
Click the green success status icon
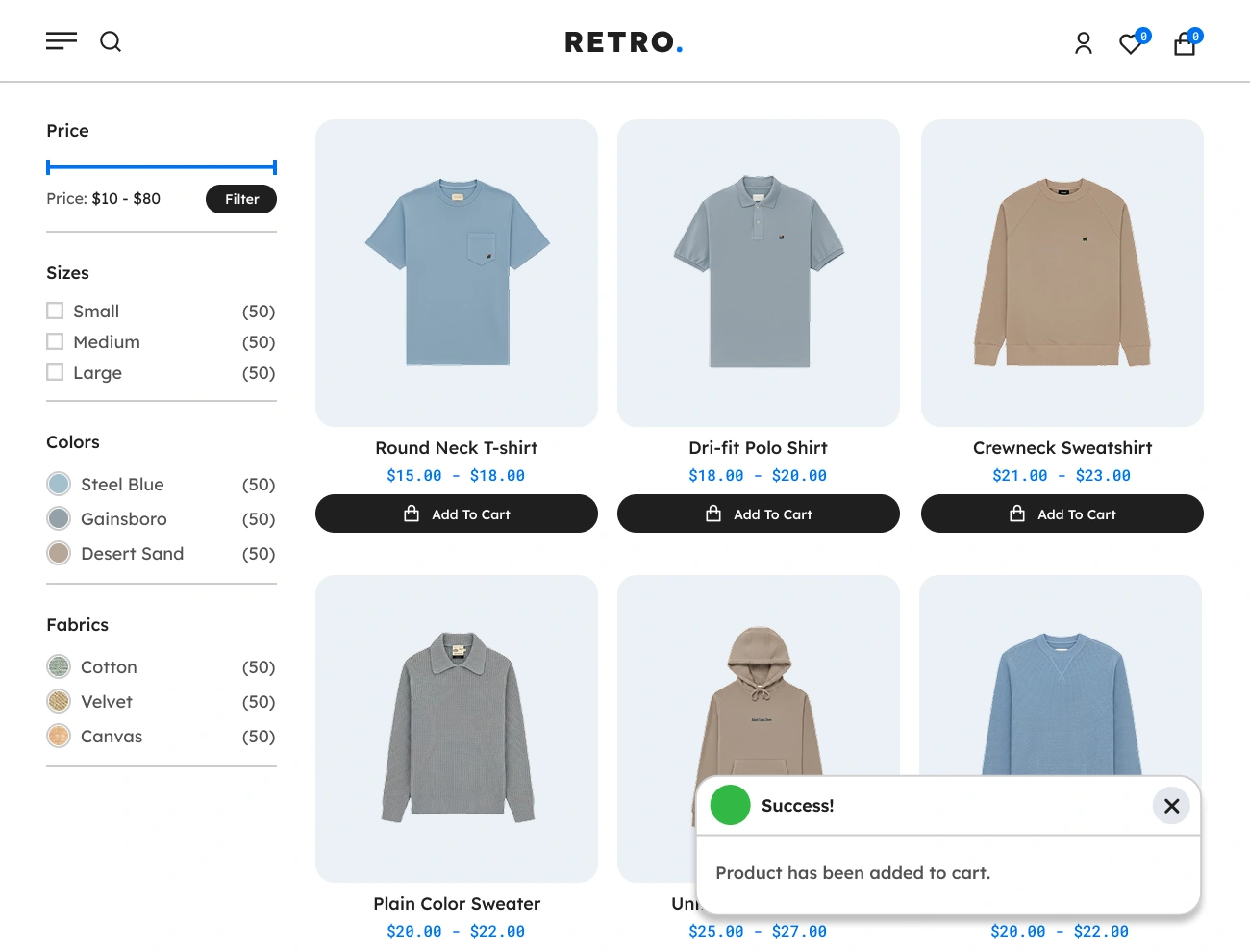(x=730, y=805)
